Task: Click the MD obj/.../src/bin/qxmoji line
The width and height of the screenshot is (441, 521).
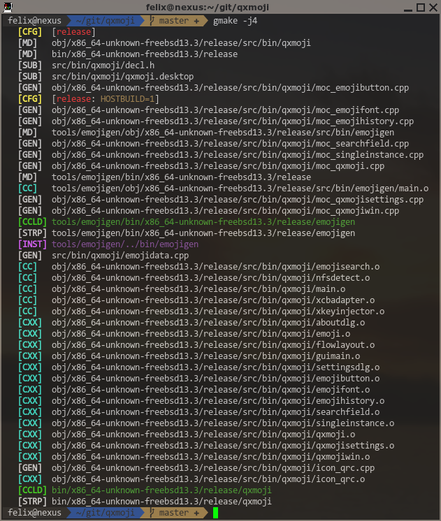Action: (x=164, y=43)
